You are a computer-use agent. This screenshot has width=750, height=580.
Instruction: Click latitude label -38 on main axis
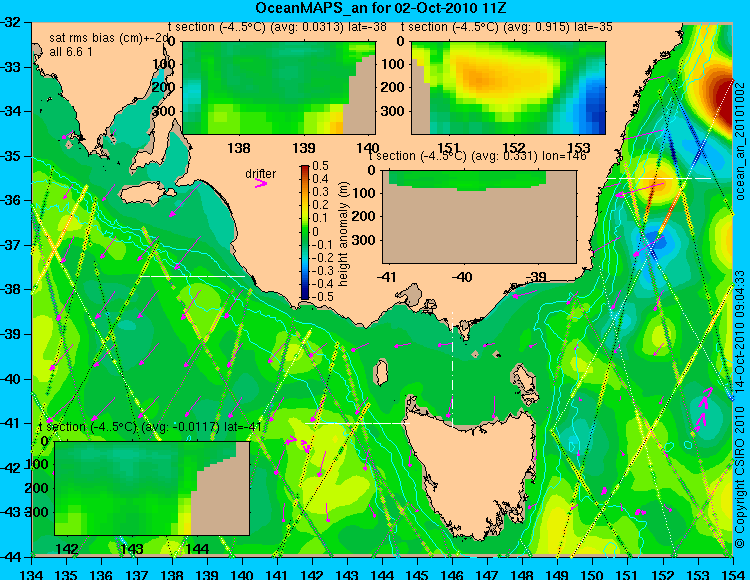(x=12, y=290)
